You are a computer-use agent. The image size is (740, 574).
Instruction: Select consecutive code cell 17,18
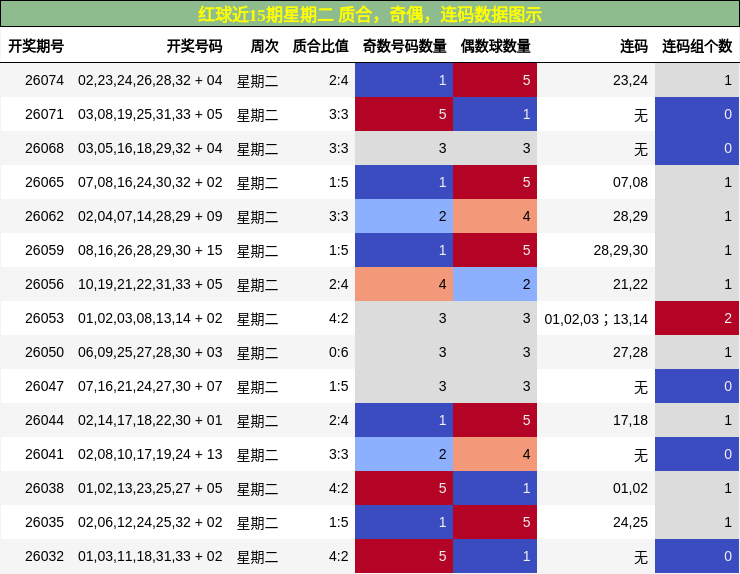coord(630,420)
